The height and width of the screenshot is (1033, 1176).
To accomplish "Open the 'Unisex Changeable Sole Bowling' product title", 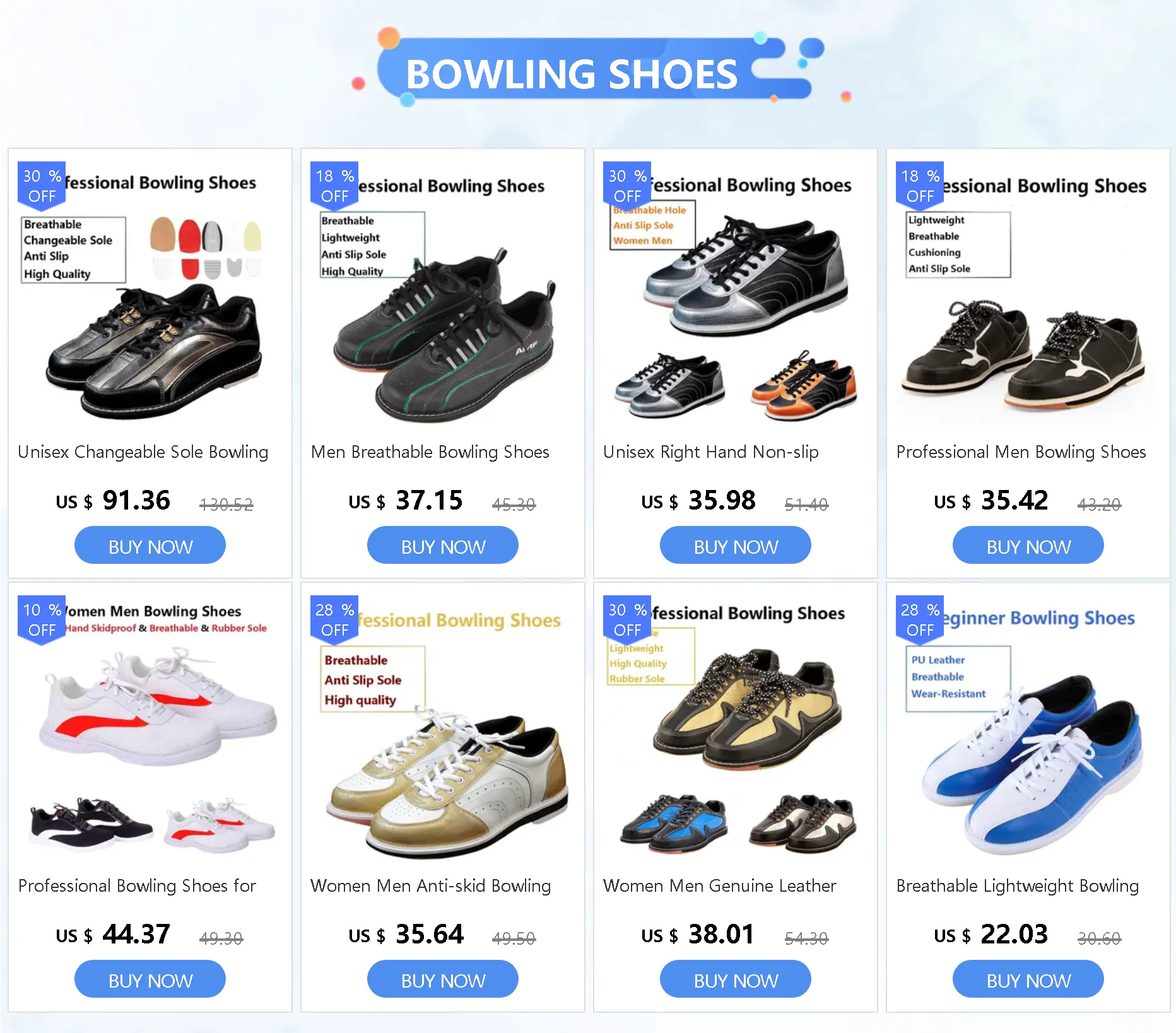I will pyautogui.click(x=143, y=452).
